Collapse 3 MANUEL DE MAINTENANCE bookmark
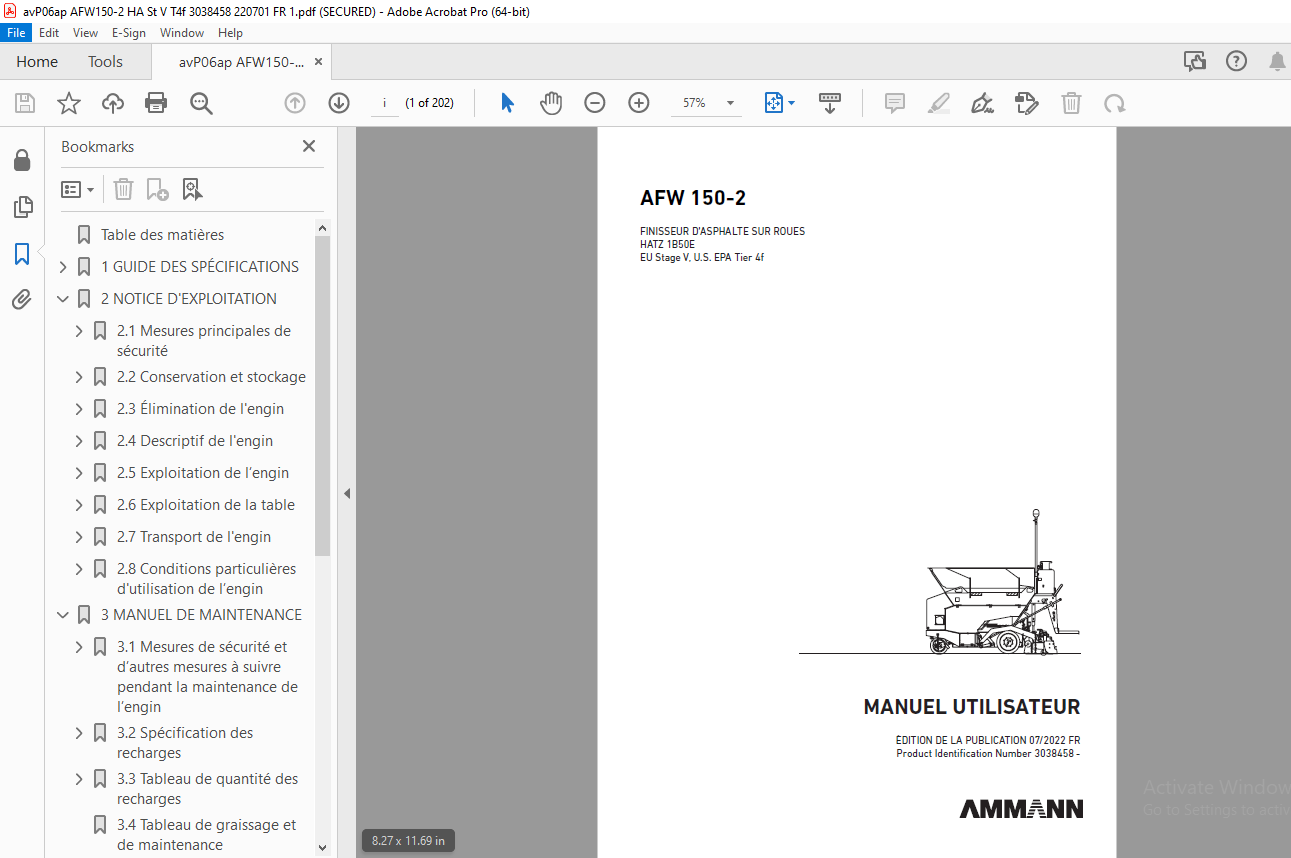 pos(63,615)
